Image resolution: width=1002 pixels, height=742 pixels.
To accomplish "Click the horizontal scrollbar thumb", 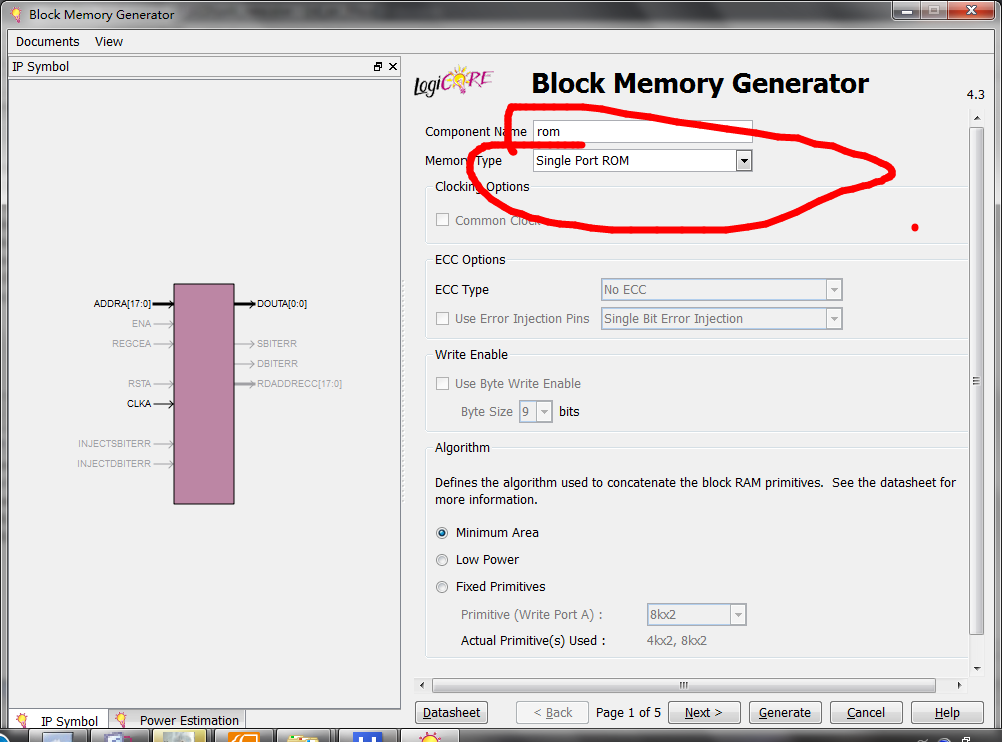I will pyautogui.click(x=684, y=685).
